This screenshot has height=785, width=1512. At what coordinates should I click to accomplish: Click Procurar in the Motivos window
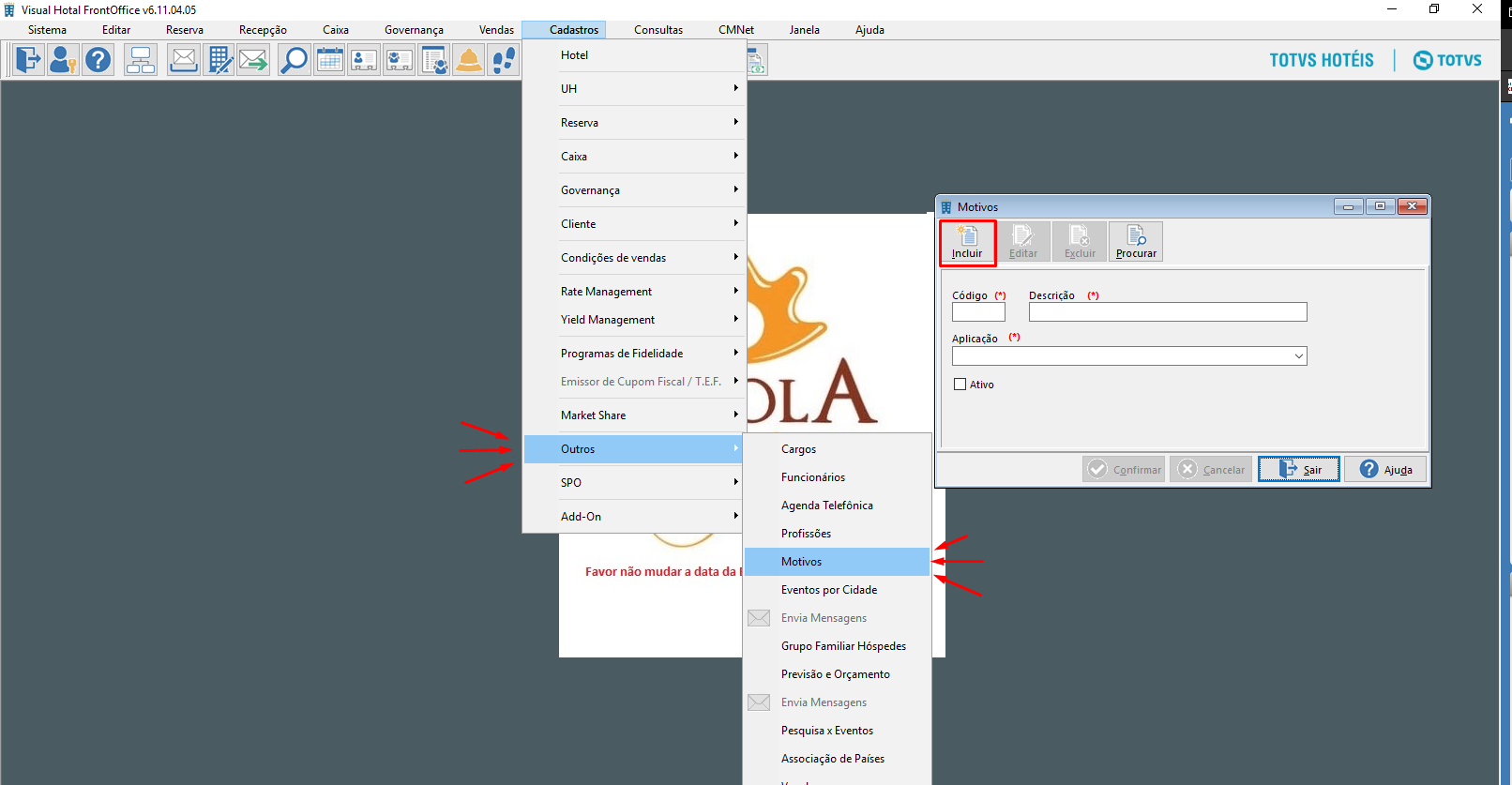[1136, 242]
